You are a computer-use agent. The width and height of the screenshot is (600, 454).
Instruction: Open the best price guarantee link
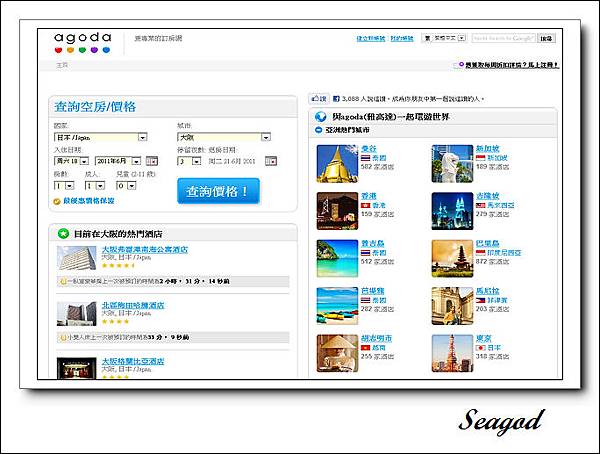click(x=89, y=201)
